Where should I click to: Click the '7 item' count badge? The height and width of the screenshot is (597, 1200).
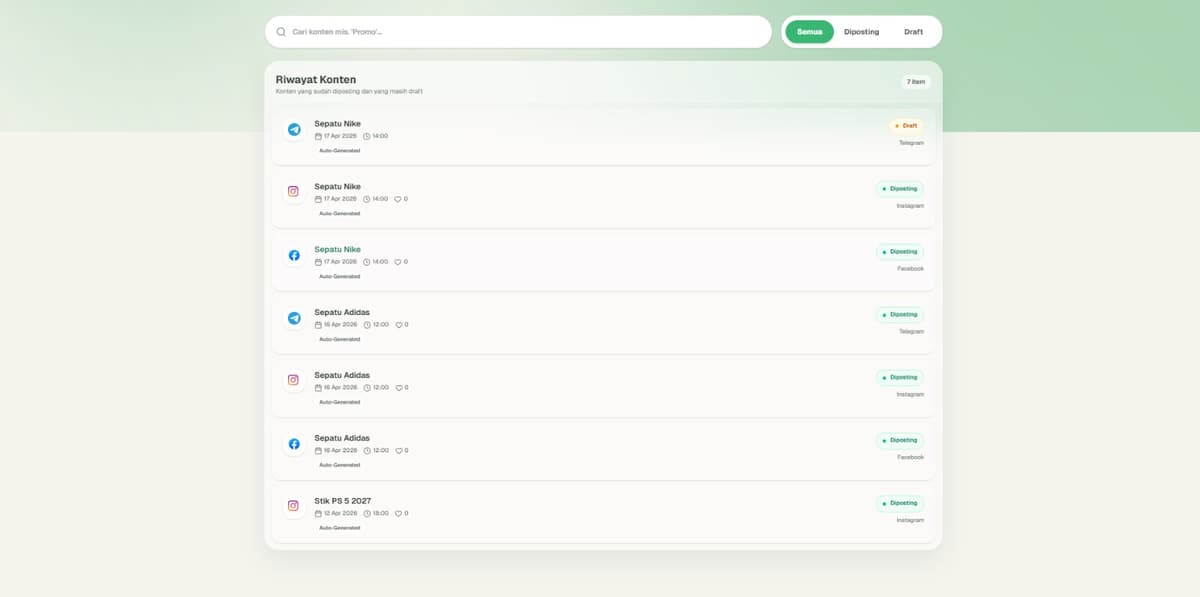click(x=916, y=81)
